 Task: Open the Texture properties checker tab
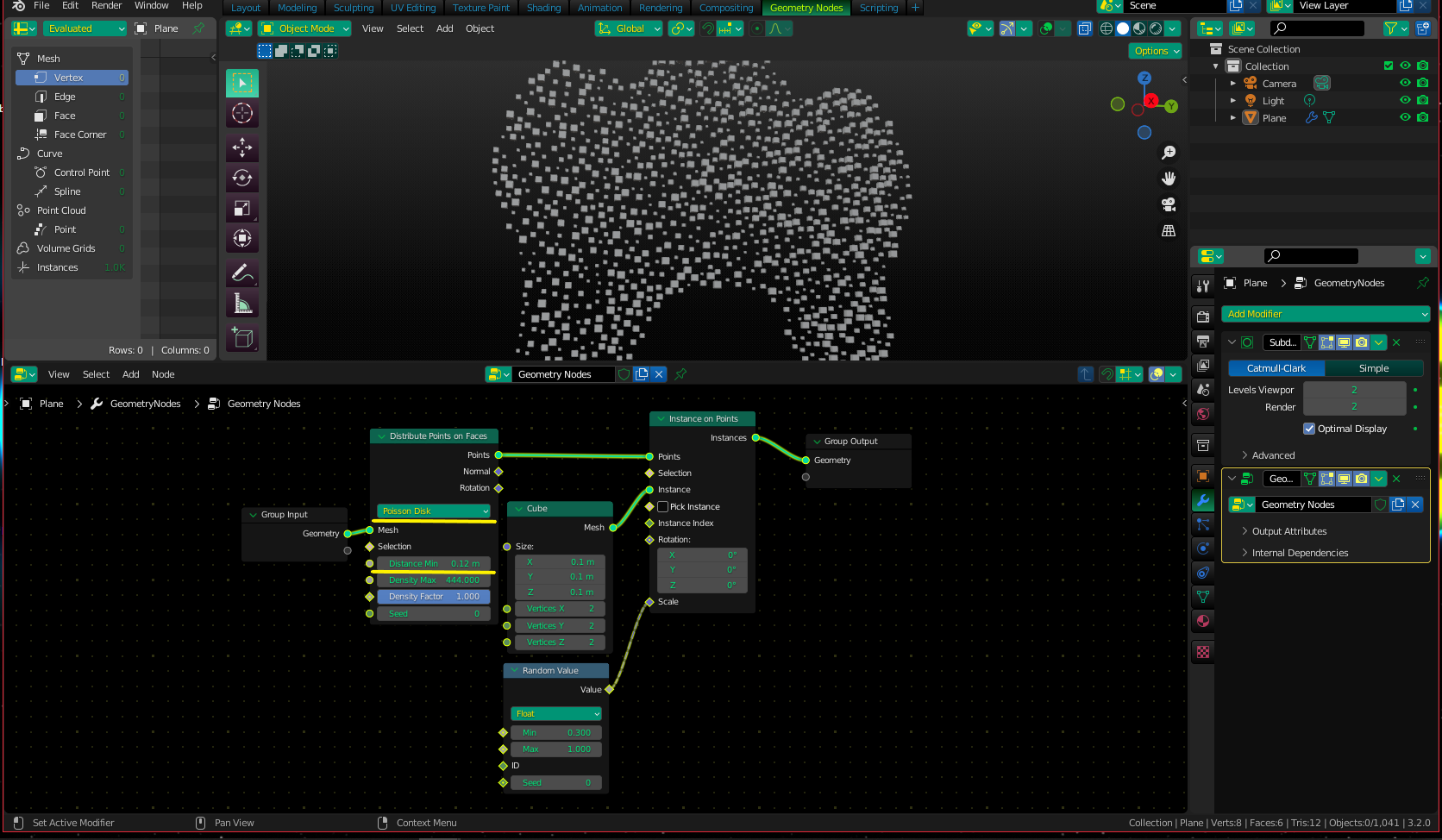[1203, 652]
